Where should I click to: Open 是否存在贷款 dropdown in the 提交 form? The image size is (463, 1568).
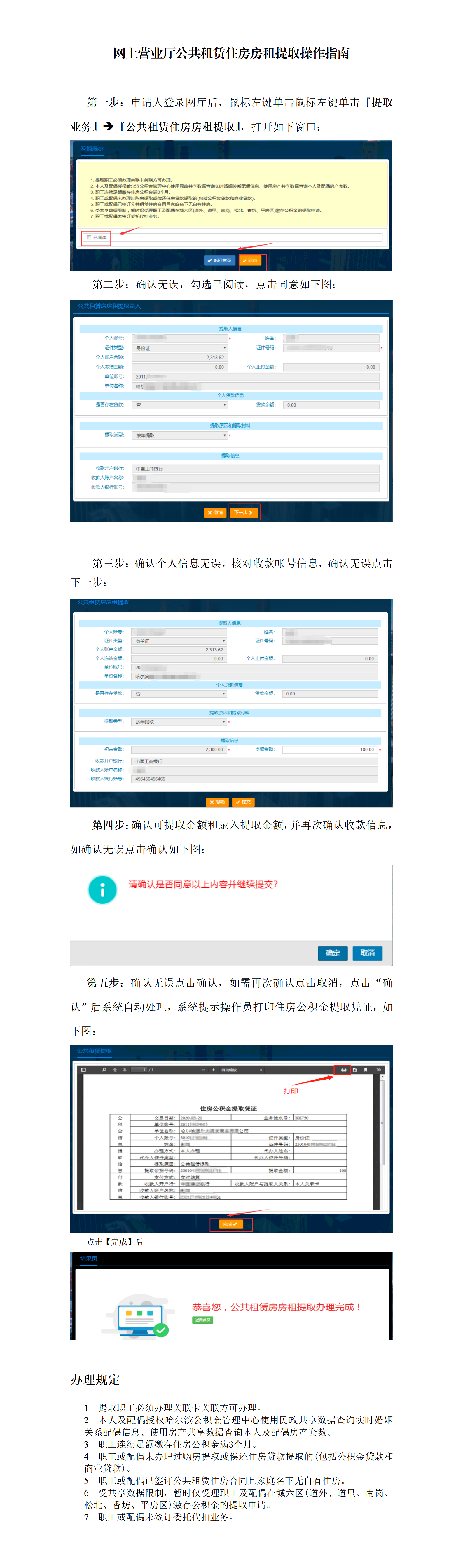pyautogui.click(x=179, y=694)
